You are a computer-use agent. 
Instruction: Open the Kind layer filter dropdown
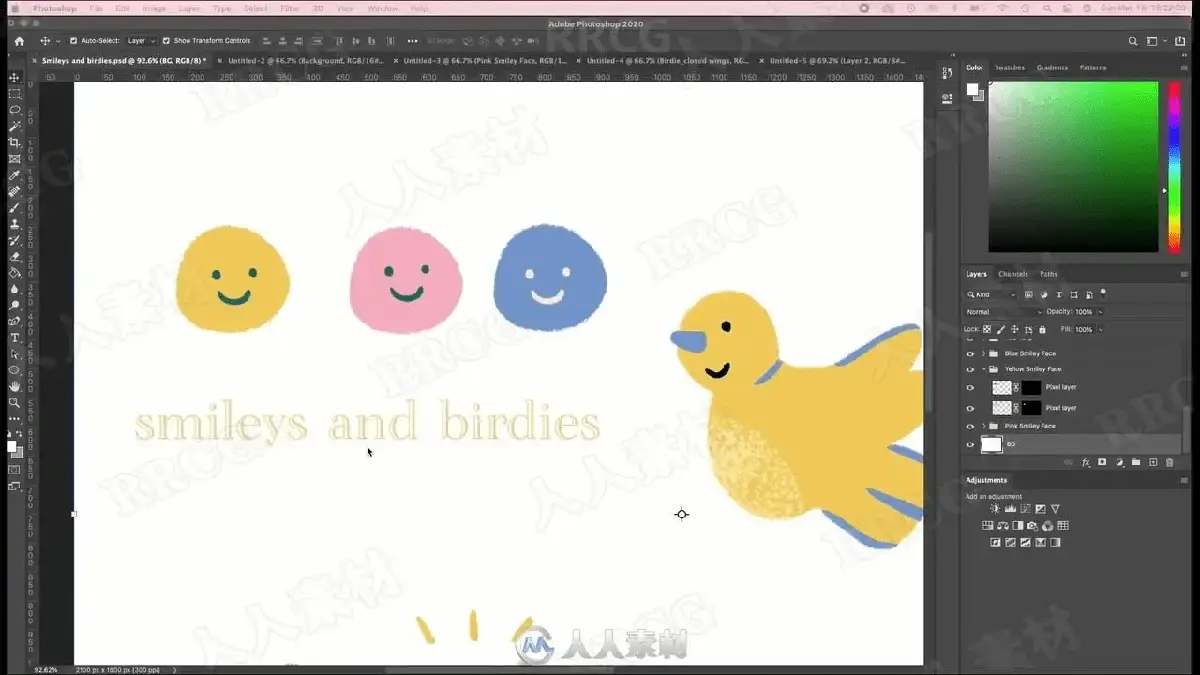[x=991, y=295]
